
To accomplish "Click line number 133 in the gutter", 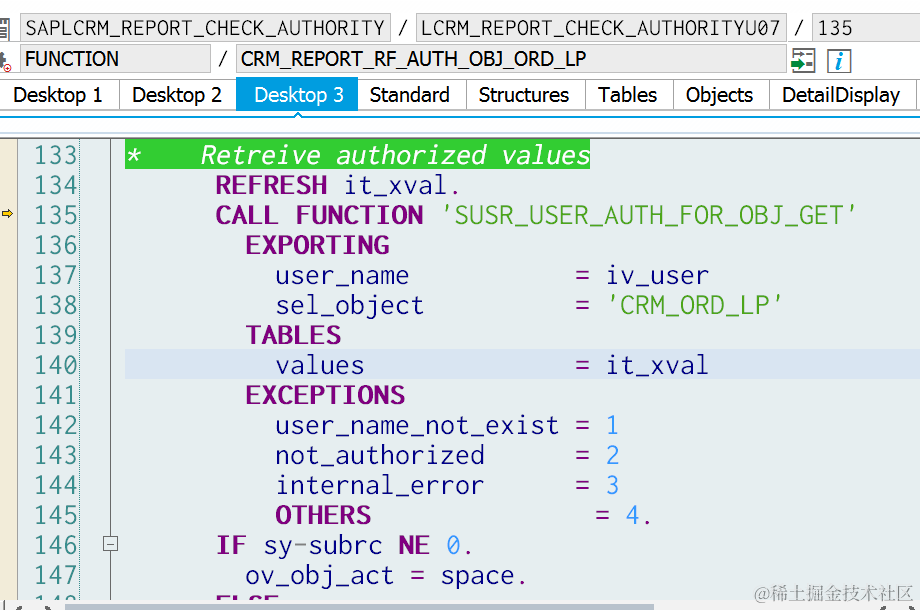I will pyautogui.click(x=56, y=155).
